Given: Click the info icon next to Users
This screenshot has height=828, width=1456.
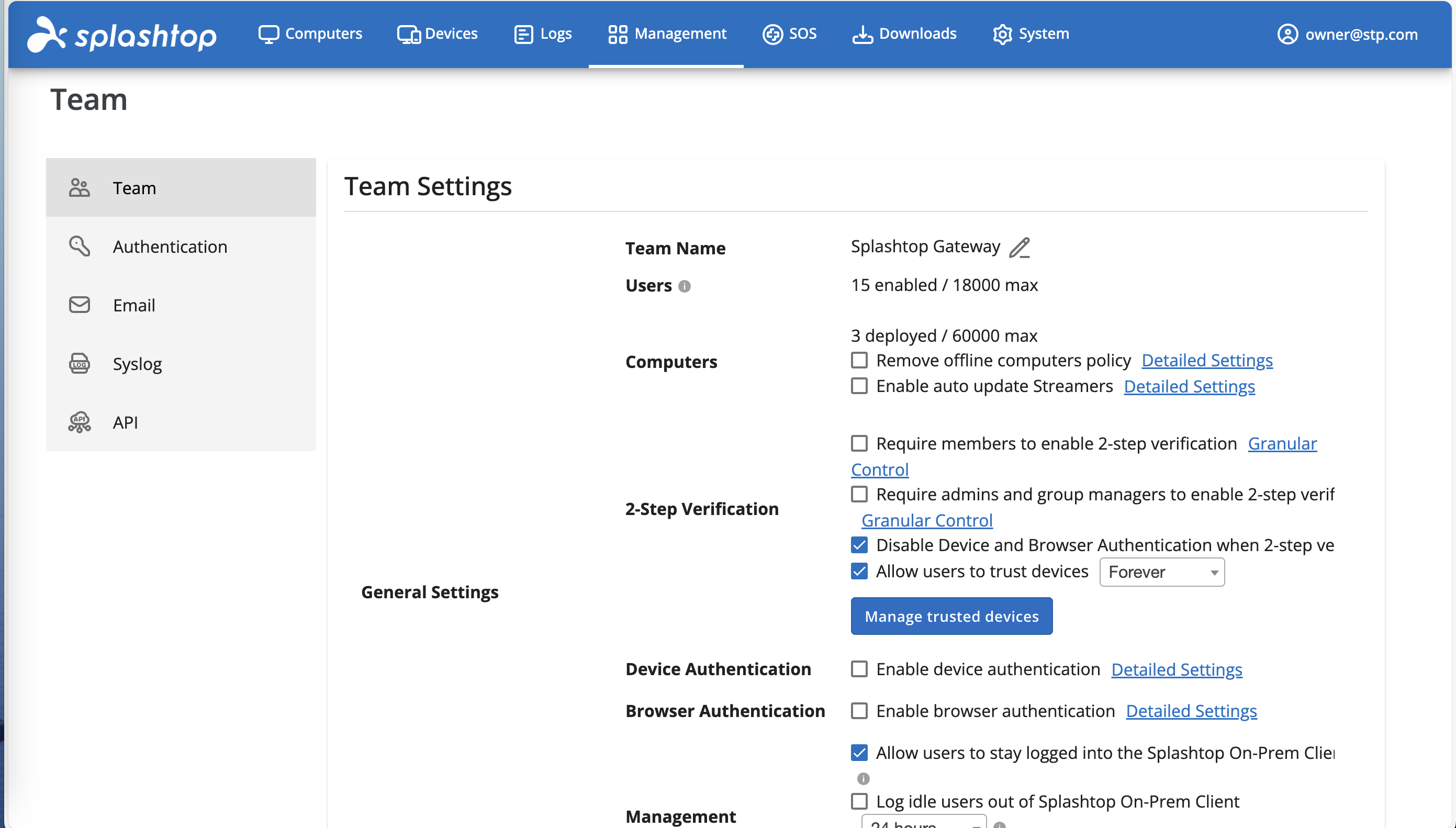Looking at the screenshot, I should coord(685,286).
